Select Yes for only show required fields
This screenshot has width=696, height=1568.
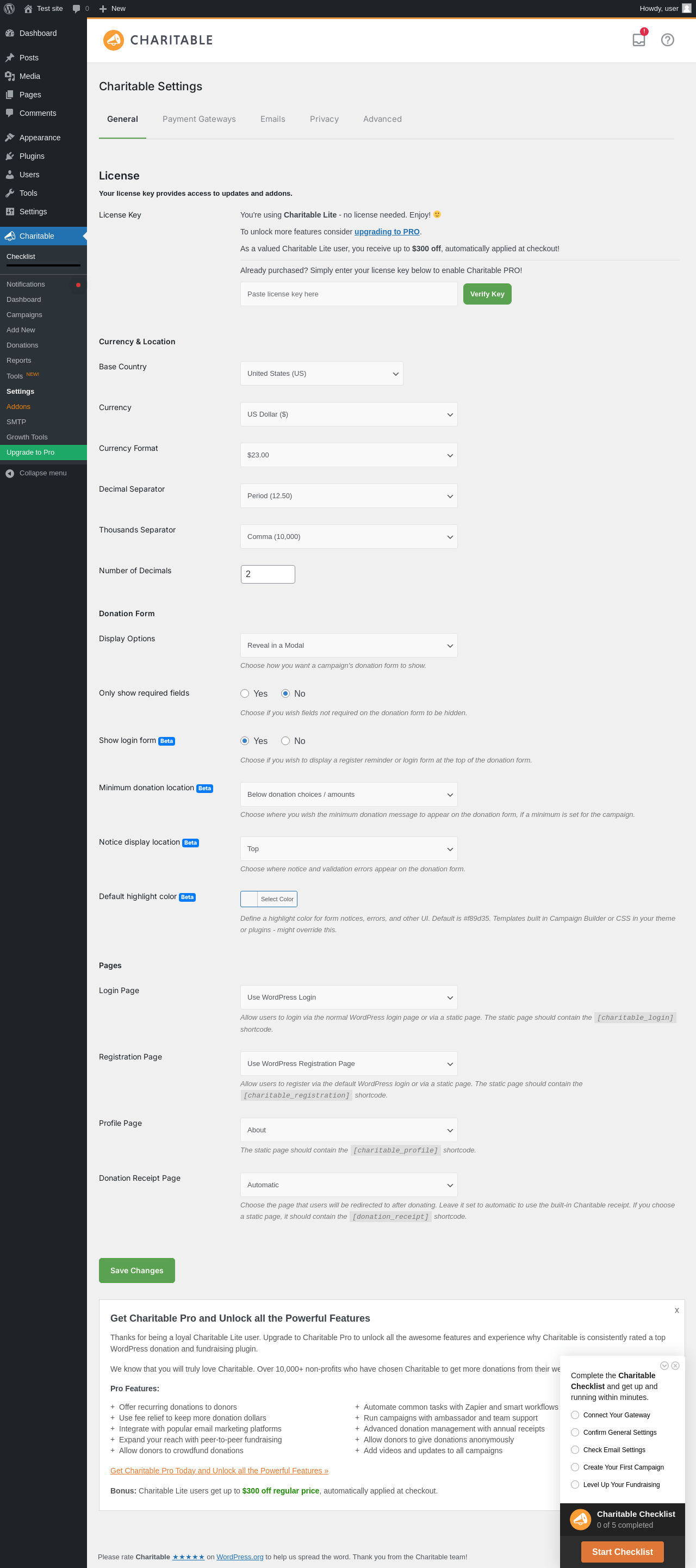point(245,693)
